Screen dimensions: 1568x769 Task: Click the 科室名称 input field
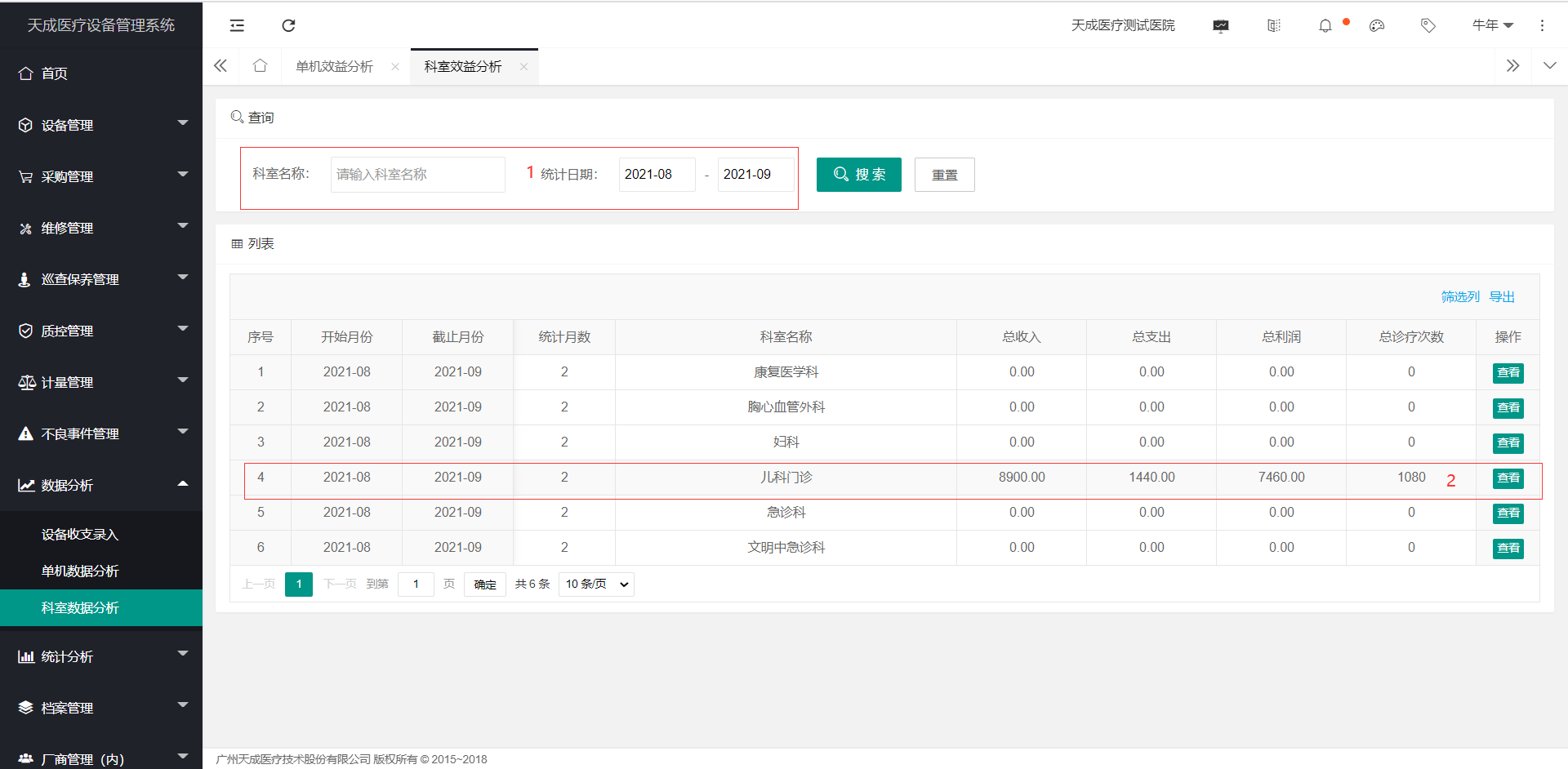[x=418, y=175]
